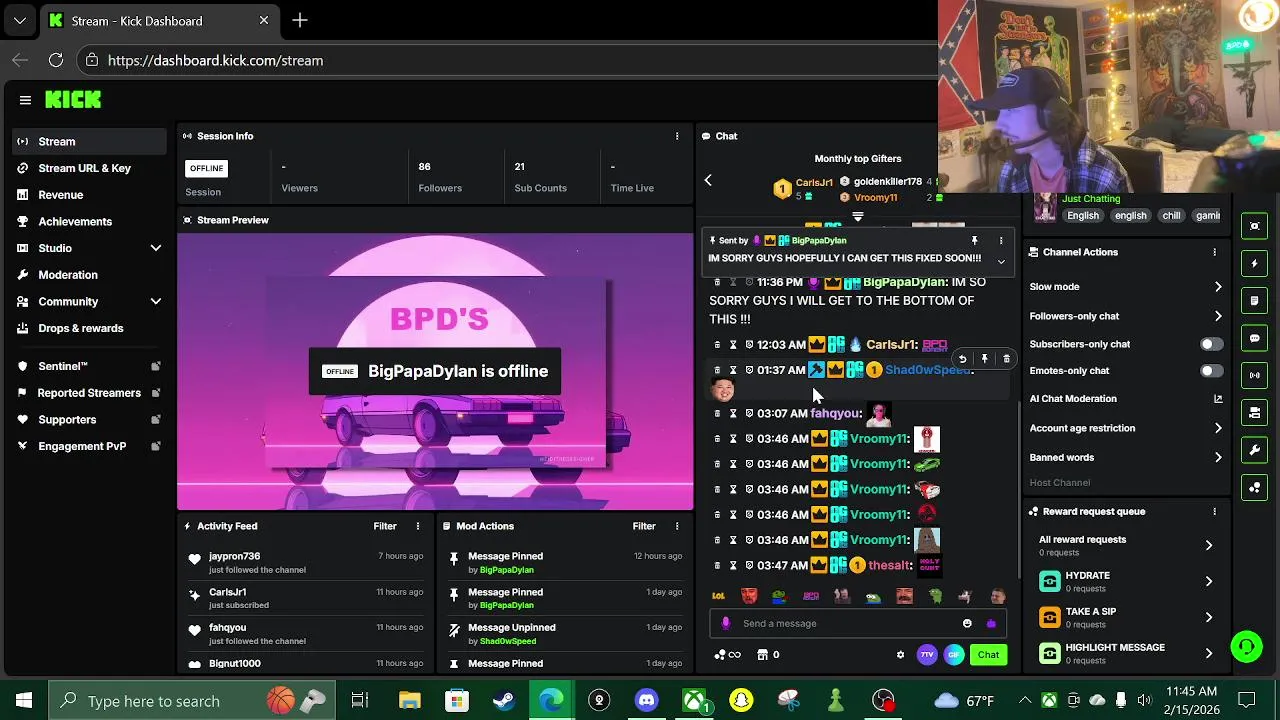
Task: Open Session Info three-dot menu
Action: pos(677,136)
